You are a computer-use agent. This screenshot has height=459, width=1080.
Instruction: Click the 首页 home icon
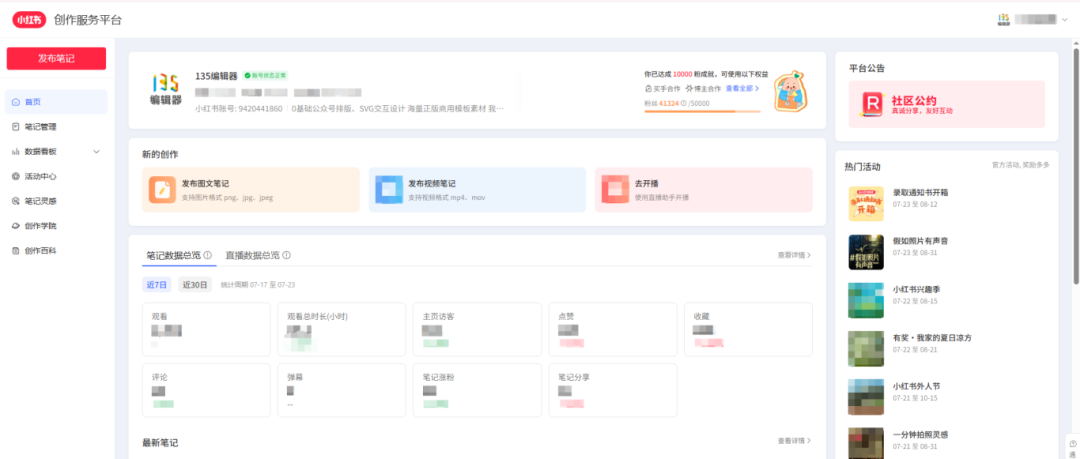[16, 102]
